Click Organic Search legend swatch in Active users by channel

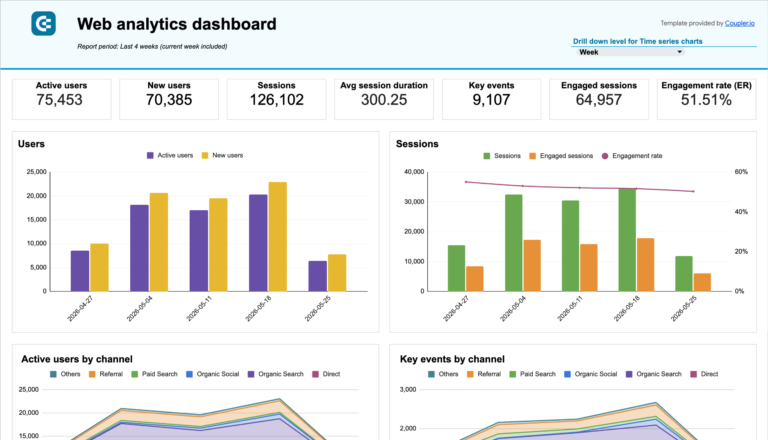point(251,374)
